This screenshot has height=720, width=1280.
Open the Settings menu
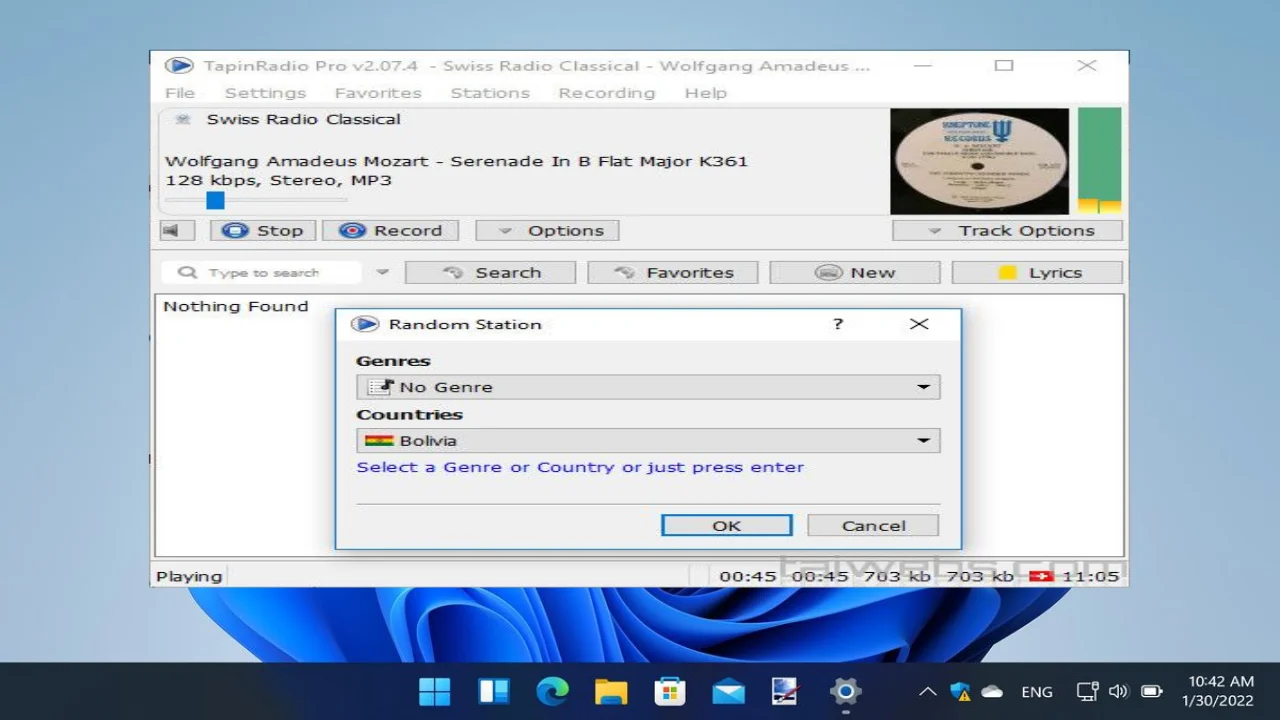265,93
